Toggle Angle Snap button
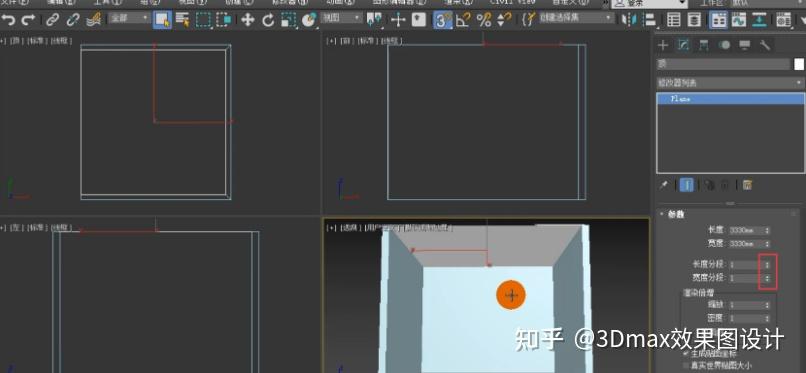This screenshot has height=373, width=806. (x=463, y=20)
